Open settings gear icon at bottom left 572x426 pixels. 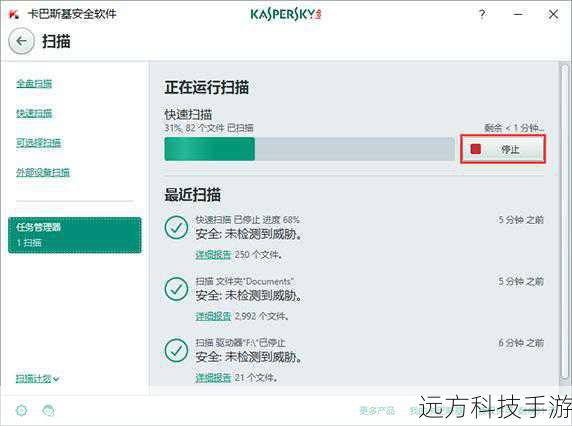(22, 410)
